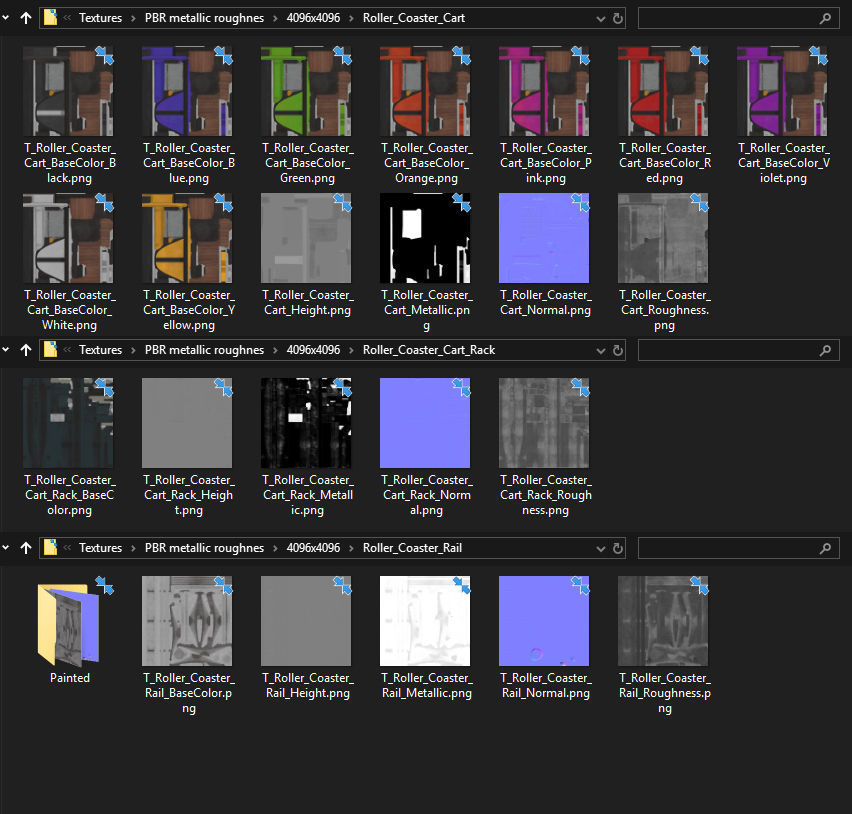Select T_Roller_Coaster_Rail_Metallic.png thumbnail

click(x=425, y=621)
